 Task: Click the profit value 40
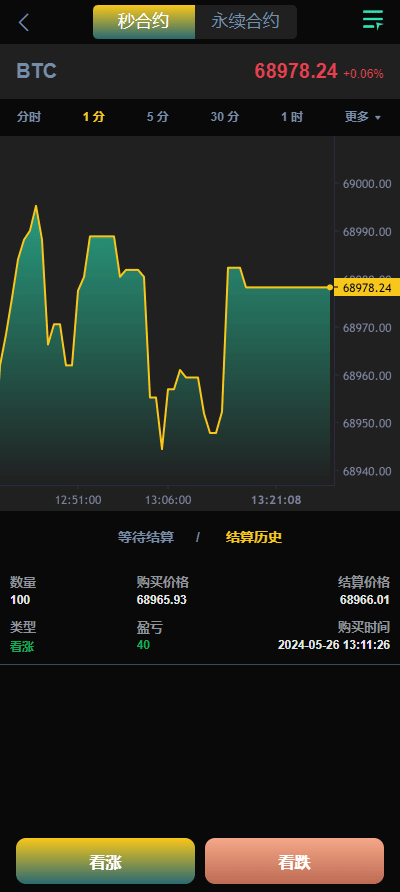[x=143, y=645]
